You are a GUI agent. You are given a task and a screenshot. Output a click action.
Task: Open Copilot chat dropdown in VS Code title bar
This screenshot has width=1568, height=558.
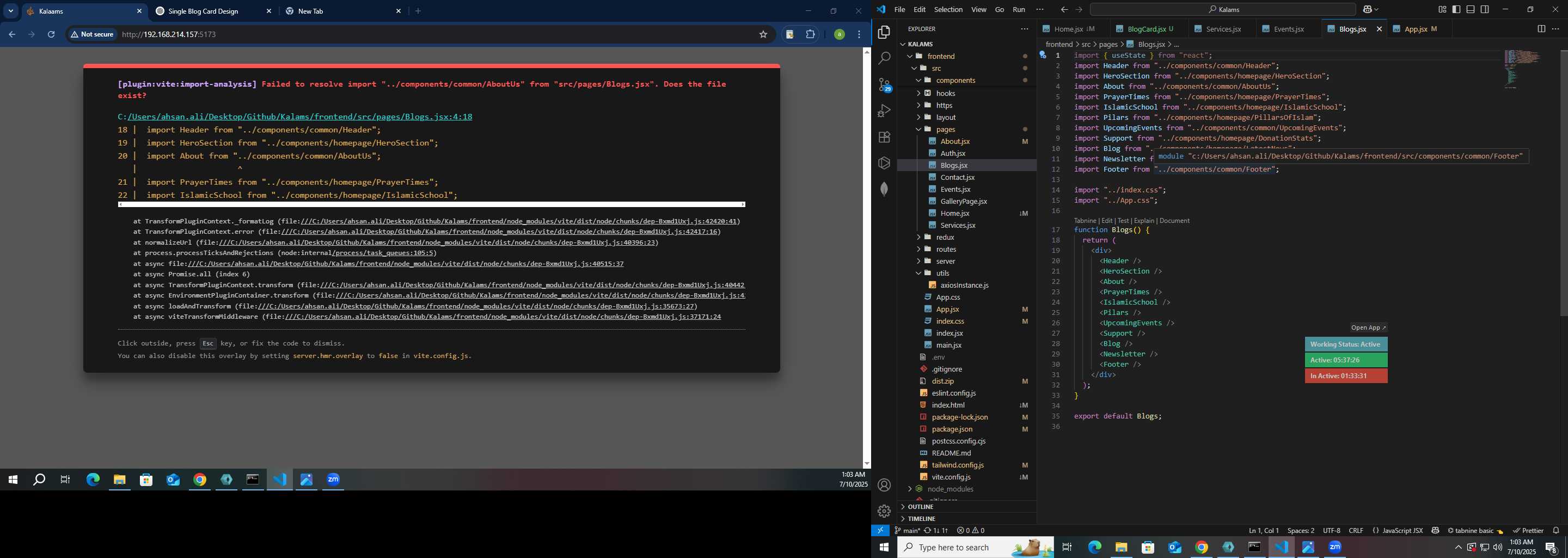tap(1371, 10)
